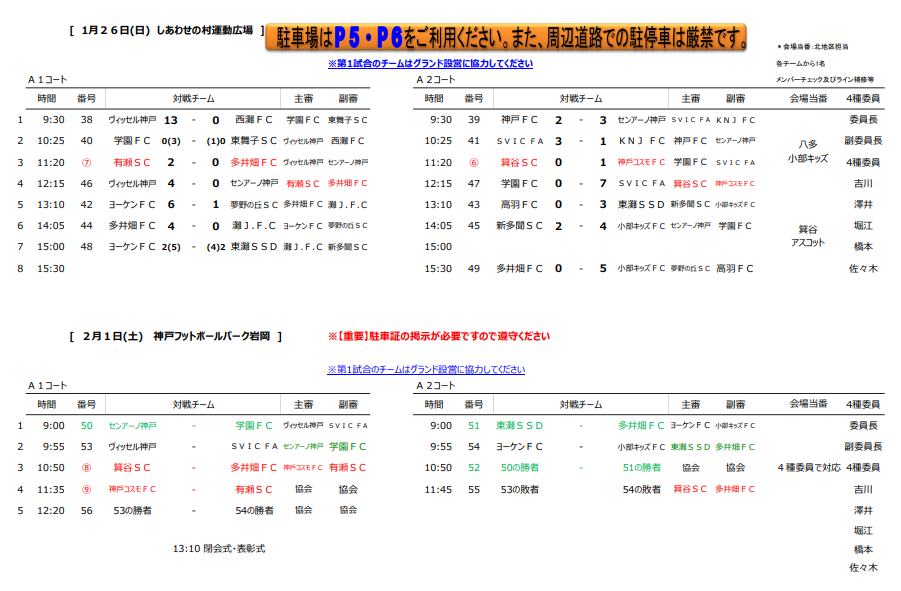The width and height of the screenshot is (901, 591).
Task: Click the green match number 52
Action: (473, 468)
